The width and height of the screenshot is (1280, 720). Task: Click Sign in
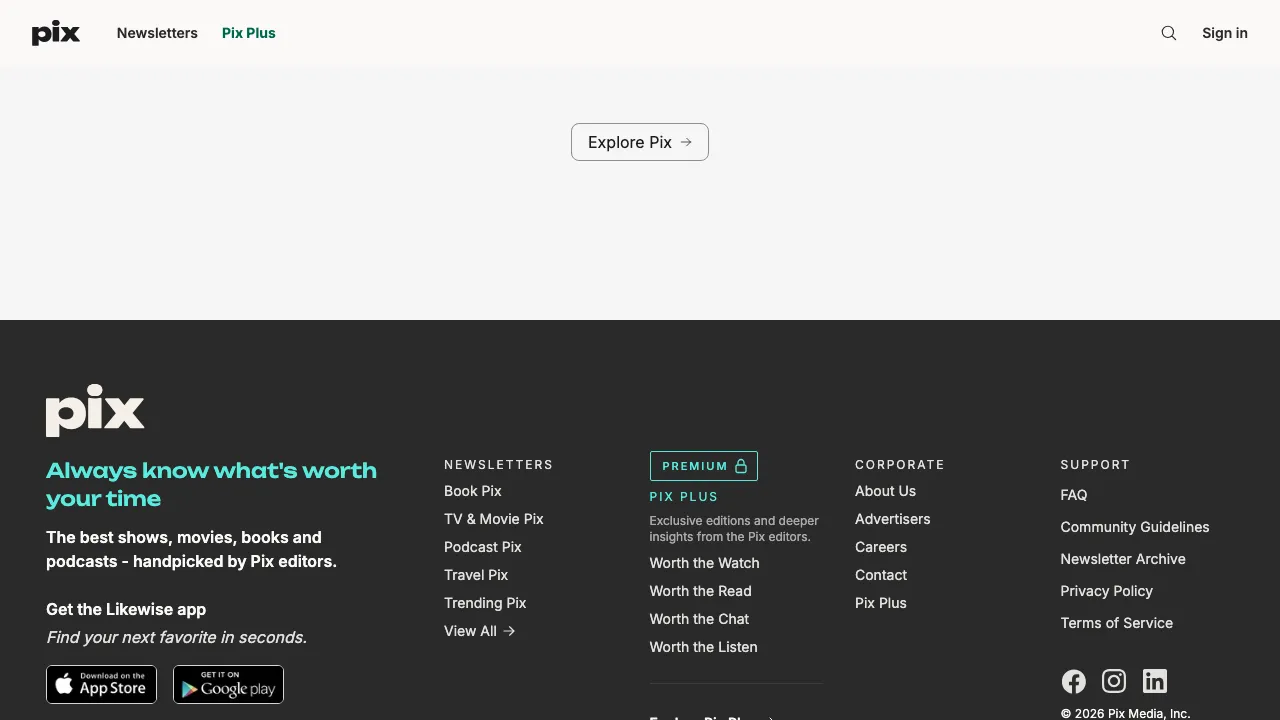tap(1225, 33)
